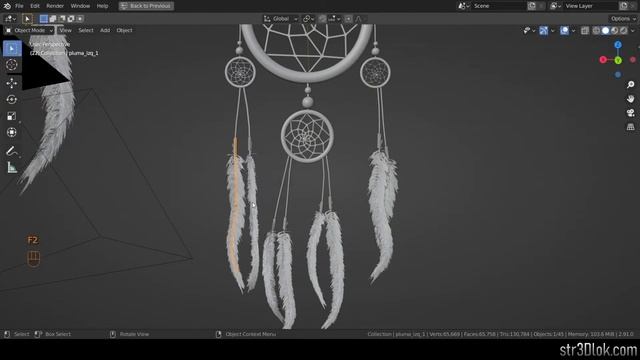
Task: Open the viewport Select menu
Action: tap(86, 31)
